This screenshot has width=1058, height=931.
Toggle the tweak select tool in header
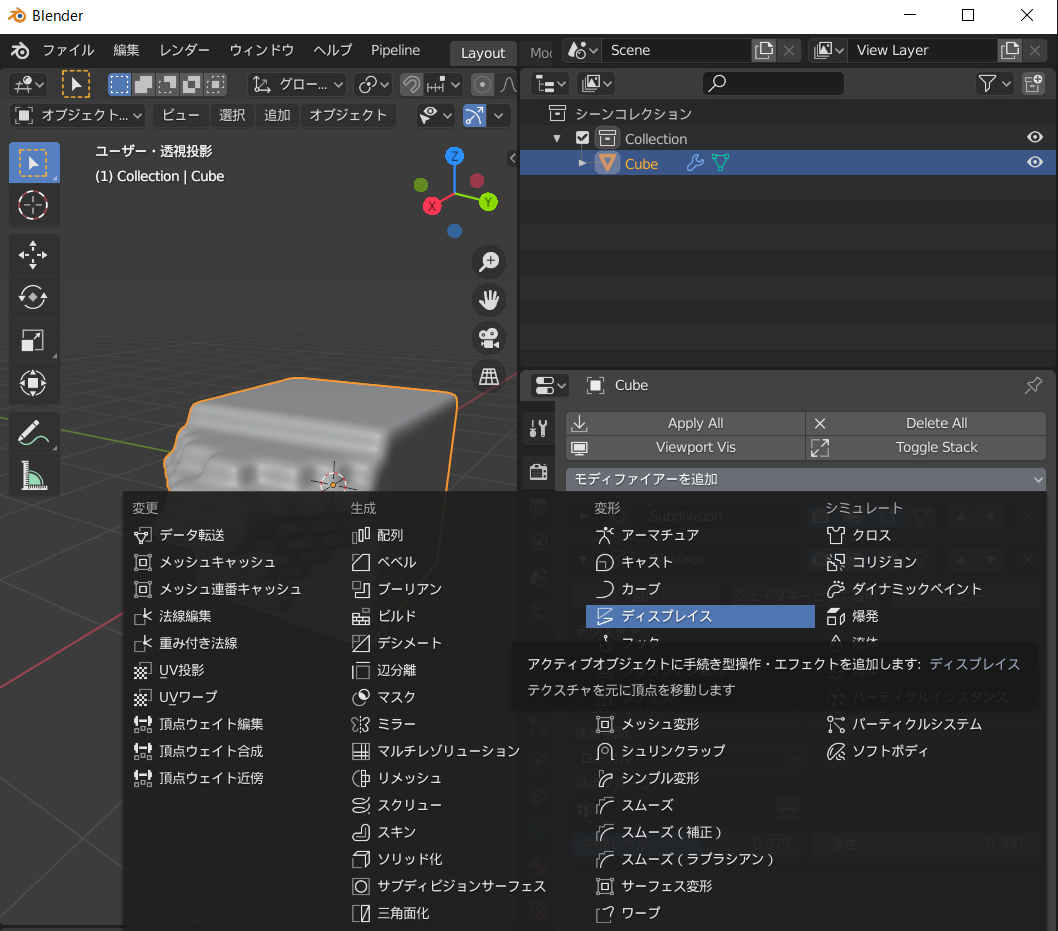click(x=76, y=84)
